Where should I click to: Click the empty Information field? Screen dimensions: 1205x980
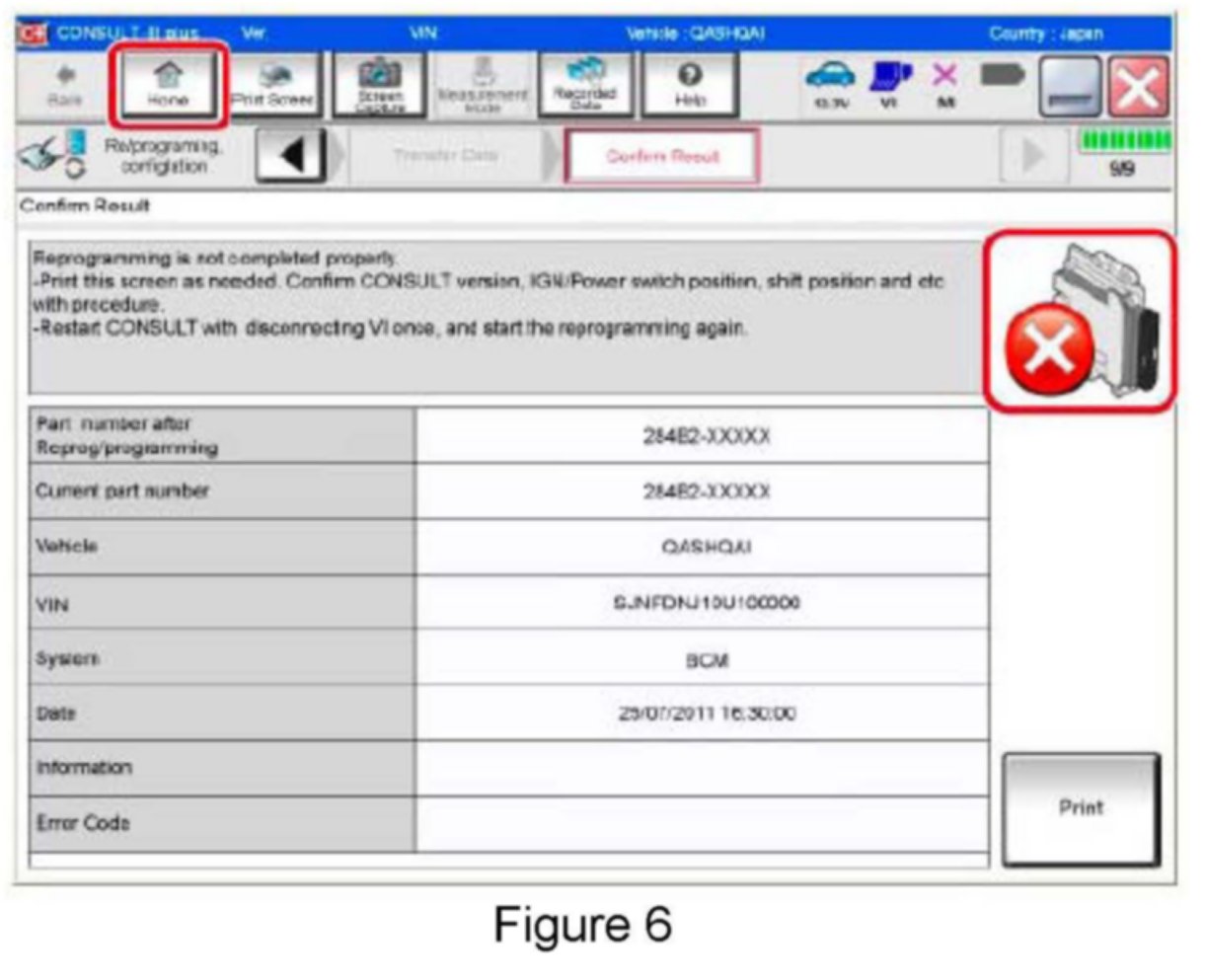click(702, 768)
